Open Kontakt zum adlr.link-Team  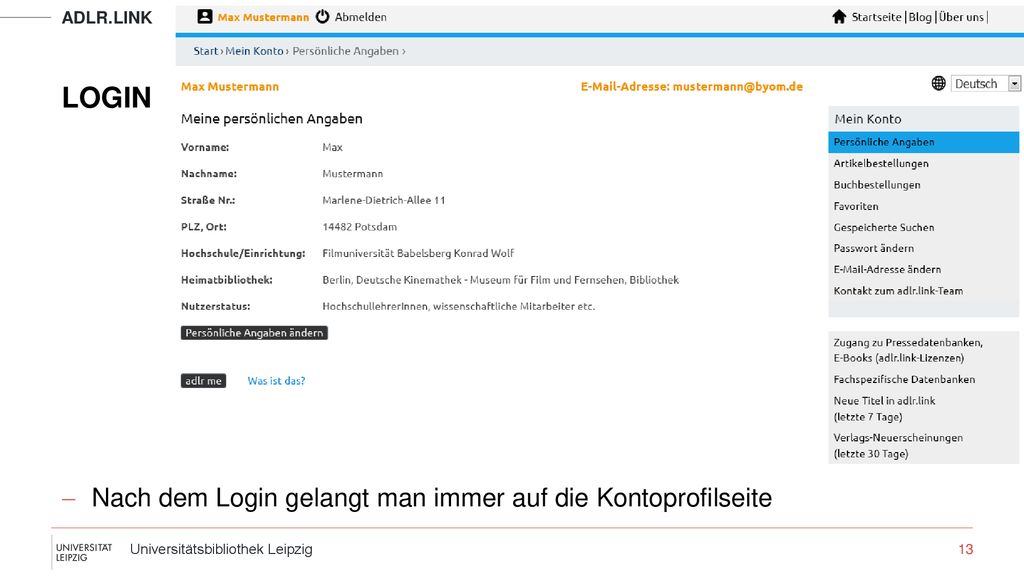pyautogui.click(x=899, y=291)
